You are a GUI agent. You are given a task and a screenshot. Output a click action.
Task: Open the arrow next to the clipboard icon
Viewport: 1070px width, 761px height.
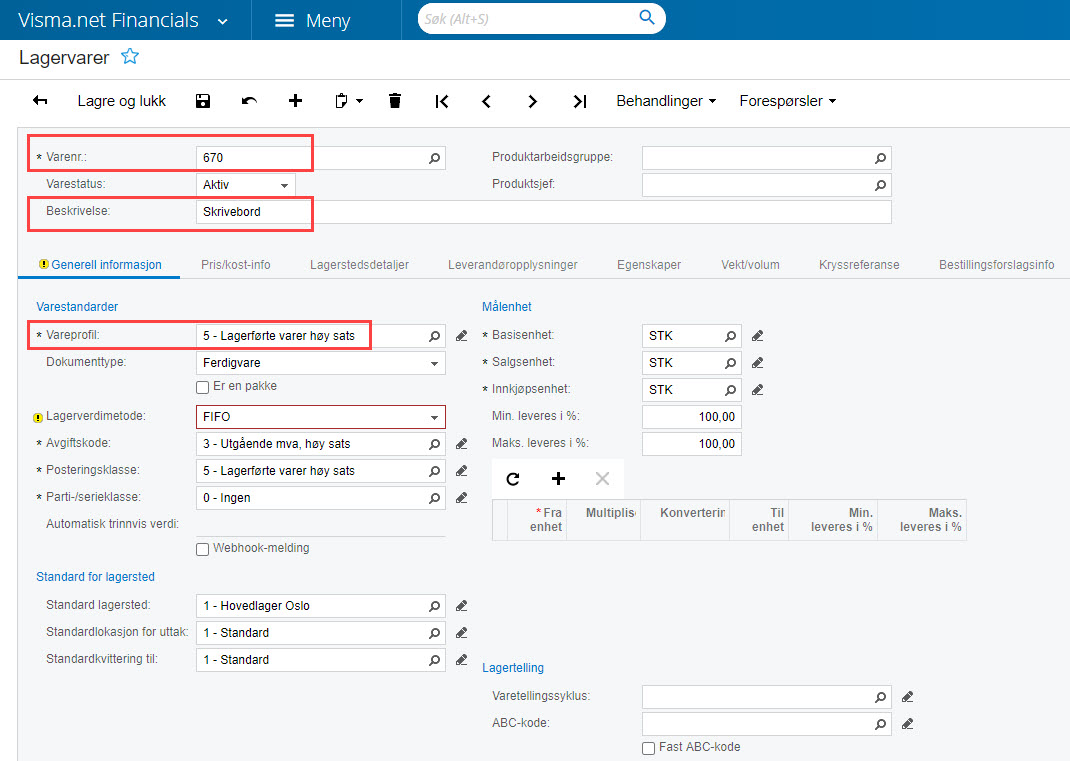[360, 101]
